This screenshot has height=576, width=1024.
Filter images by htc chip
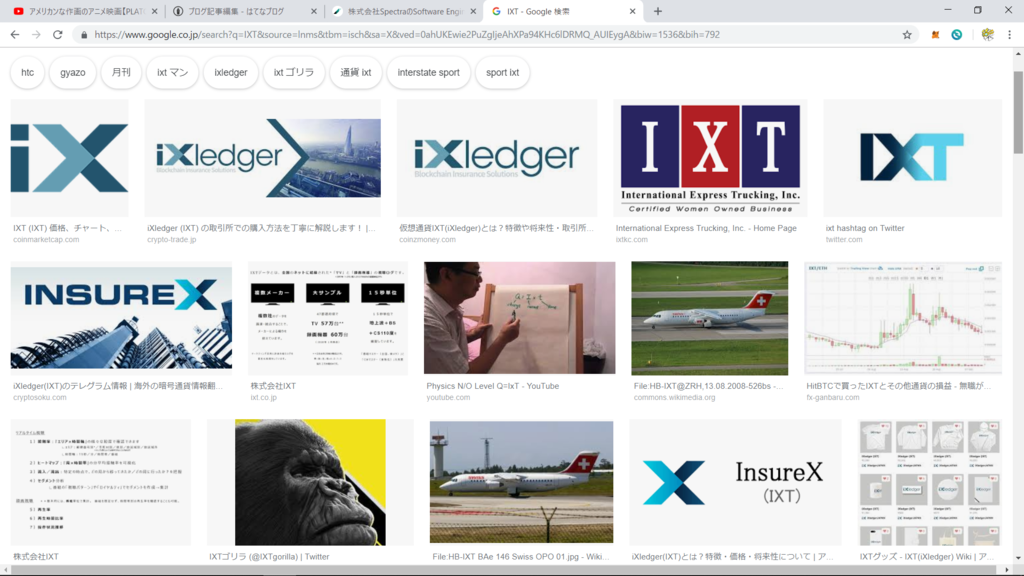[27, 72]
